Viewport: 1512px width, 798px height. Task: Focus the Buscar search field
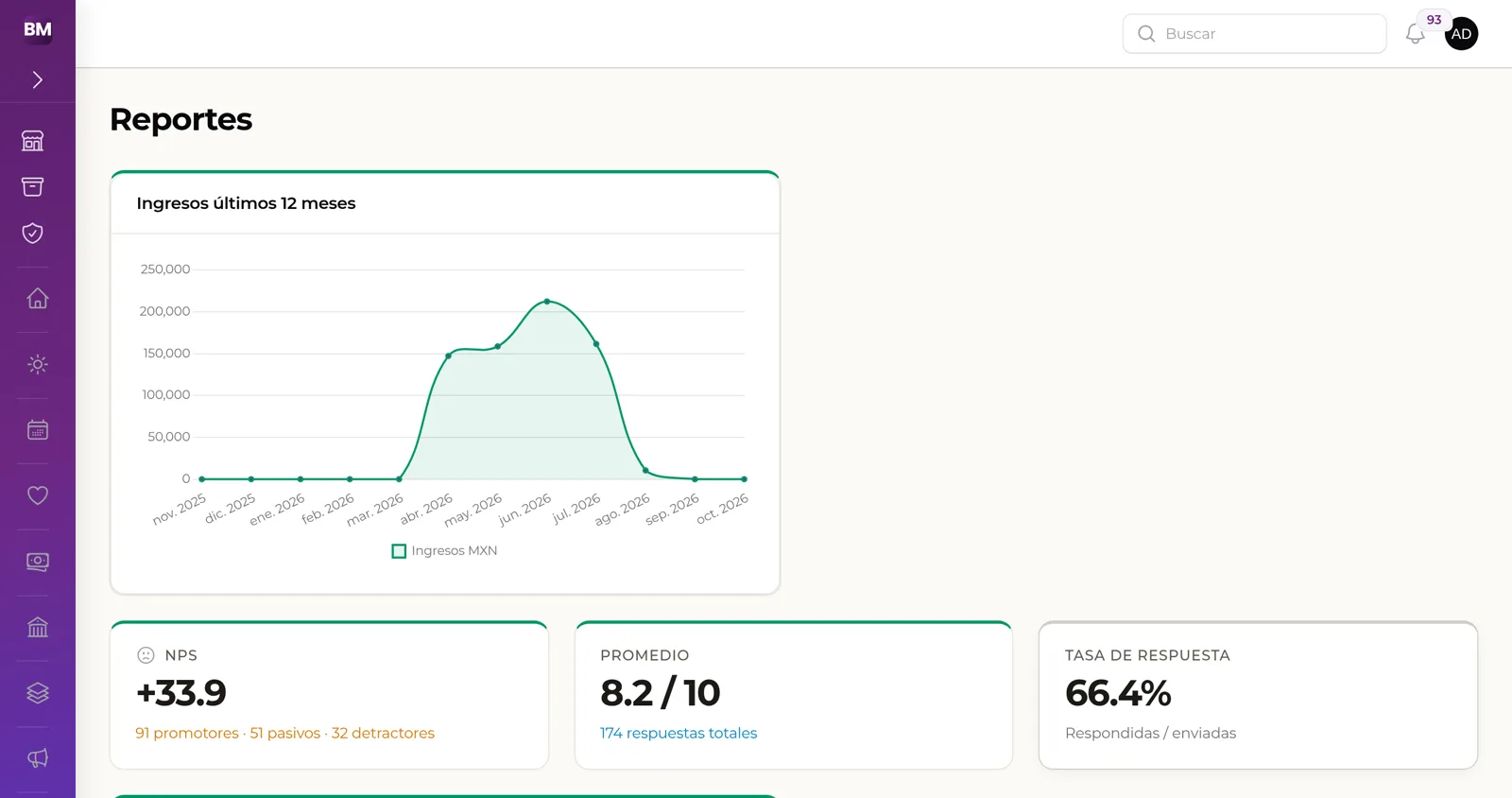1254,34
